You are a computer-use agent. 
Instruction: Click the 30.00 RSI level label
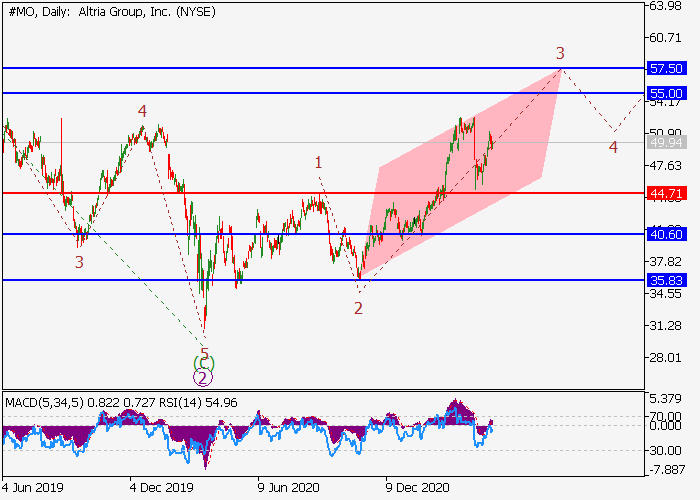[666, 450]
